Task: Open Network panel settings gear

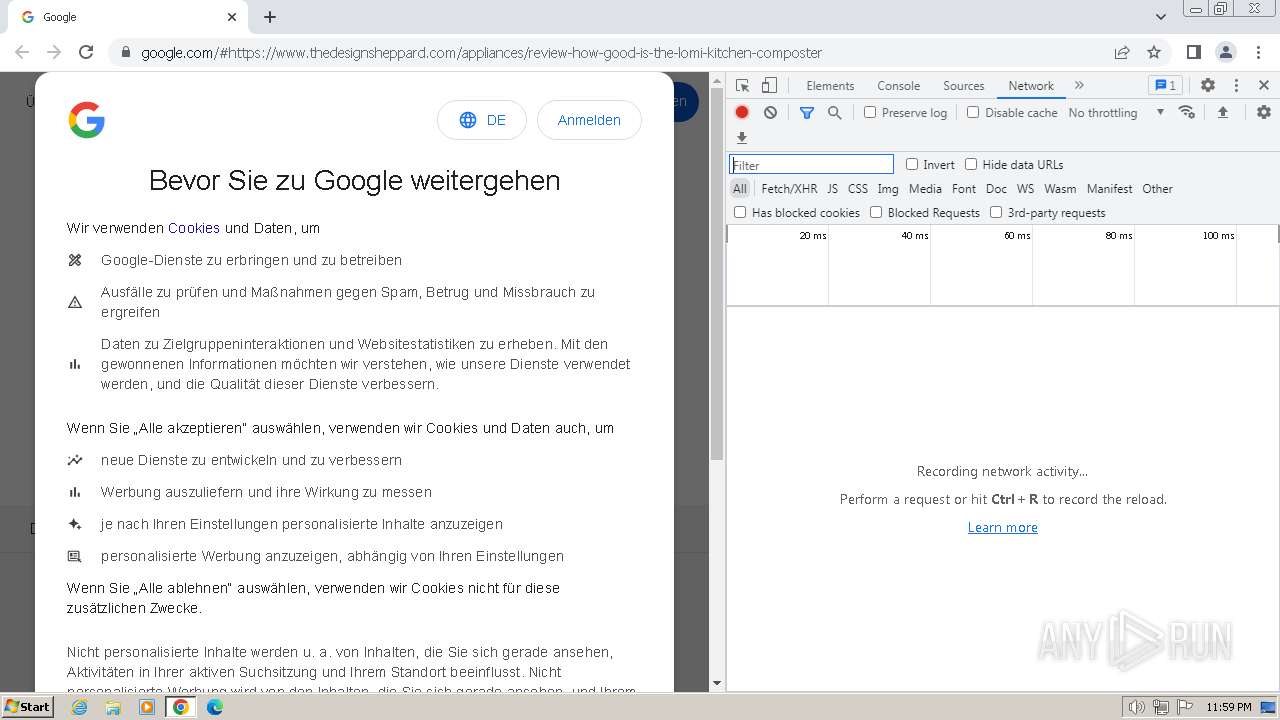Action: tap(1264, 113)
